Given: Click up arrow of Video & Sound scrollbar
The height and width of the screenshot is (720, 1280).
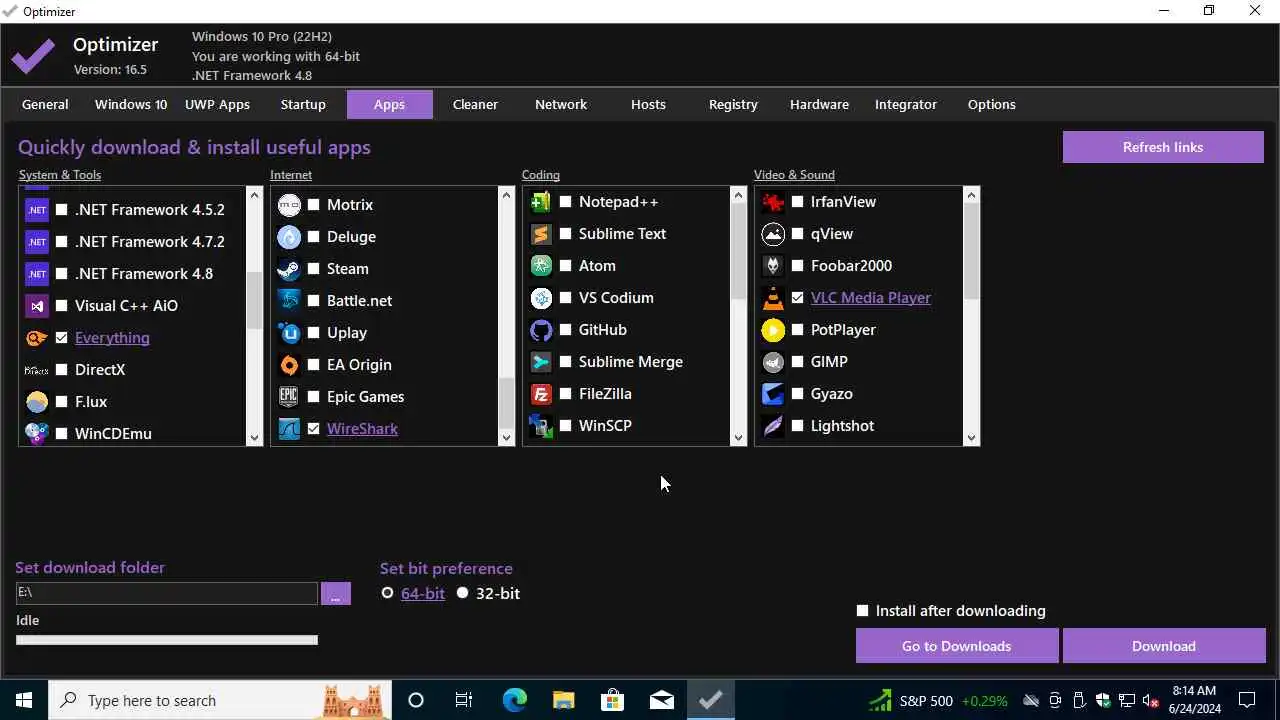Looking at the screenshot, I should click(x=971, y=195).
